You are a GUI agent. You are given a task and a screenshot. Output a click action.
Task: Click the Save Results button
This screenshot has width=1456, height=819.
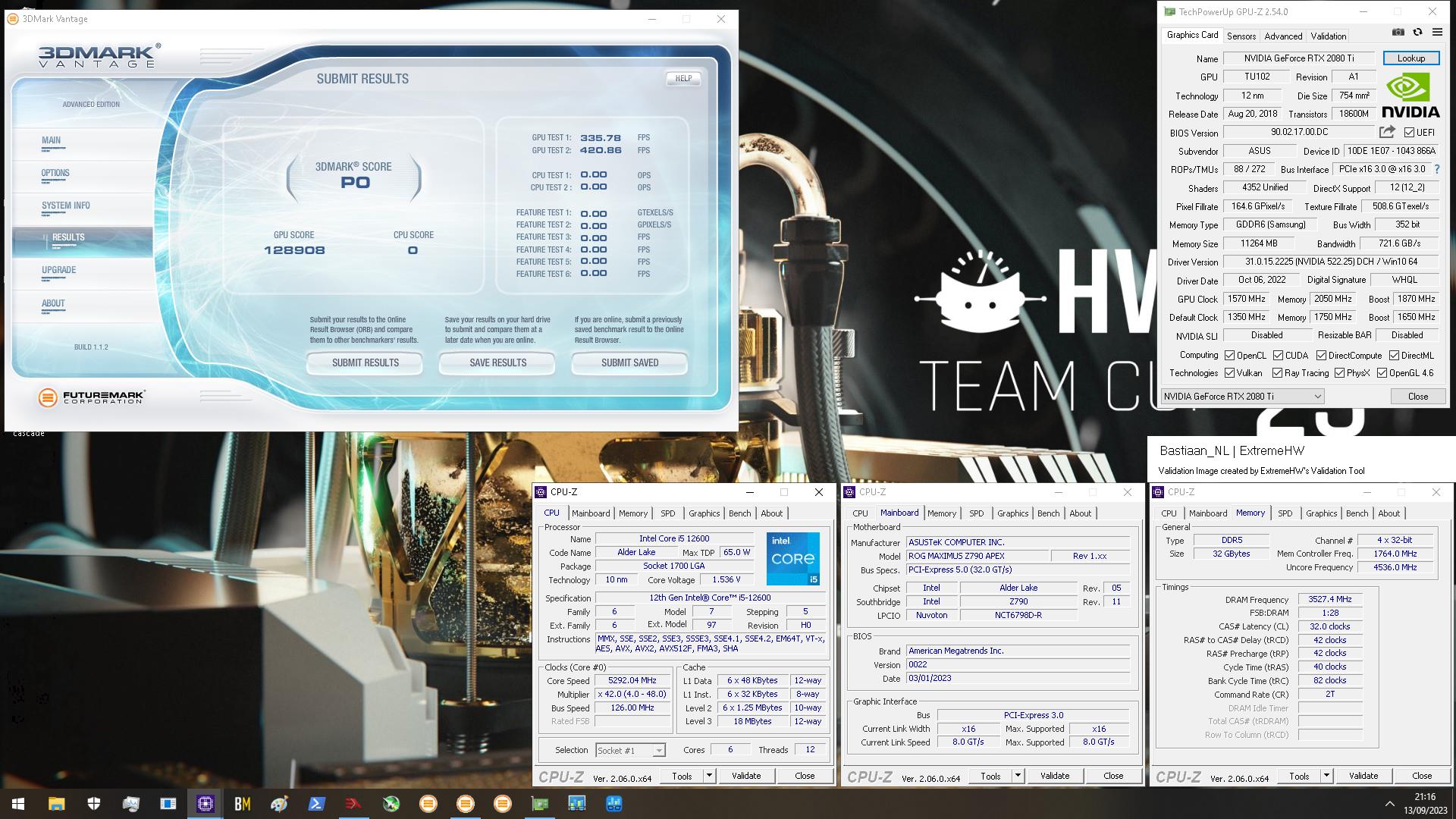497,362
